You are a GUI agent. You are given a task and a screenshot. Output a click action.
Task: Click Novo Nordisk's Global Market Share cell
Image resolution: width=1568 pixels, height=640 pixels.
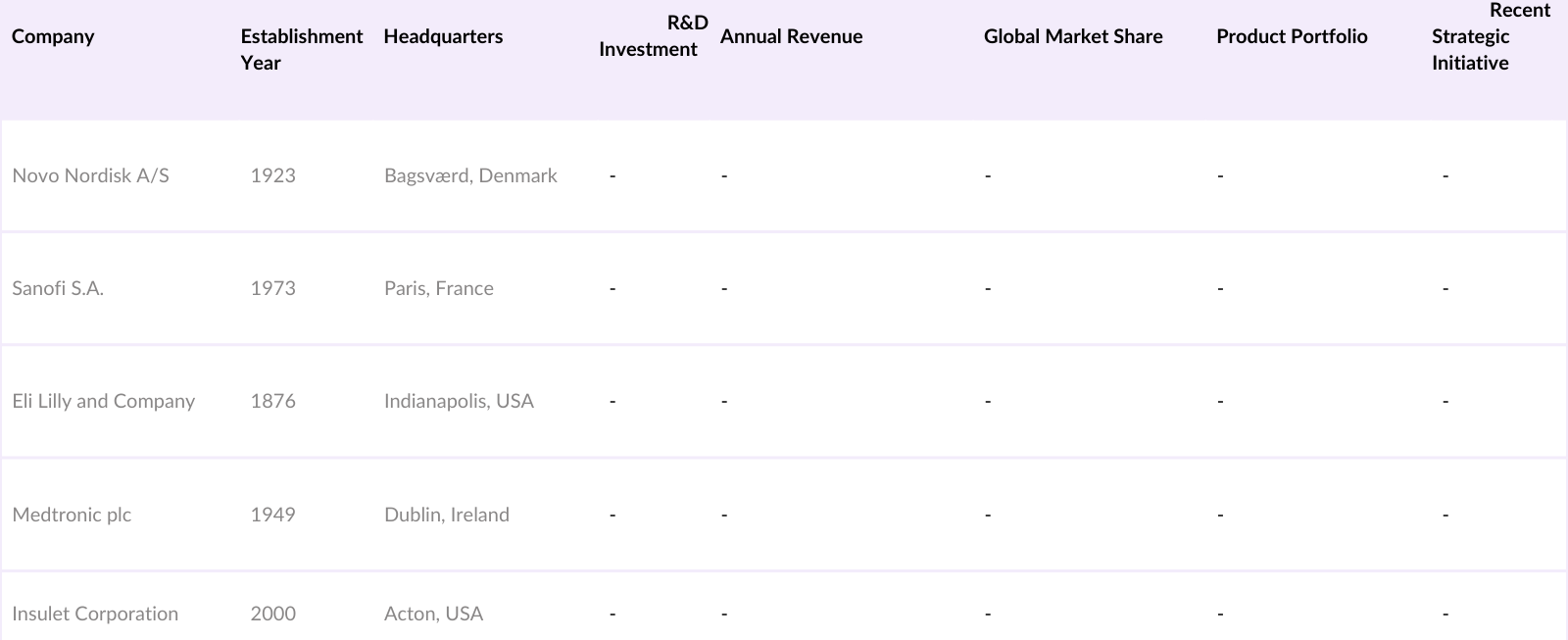988,175
